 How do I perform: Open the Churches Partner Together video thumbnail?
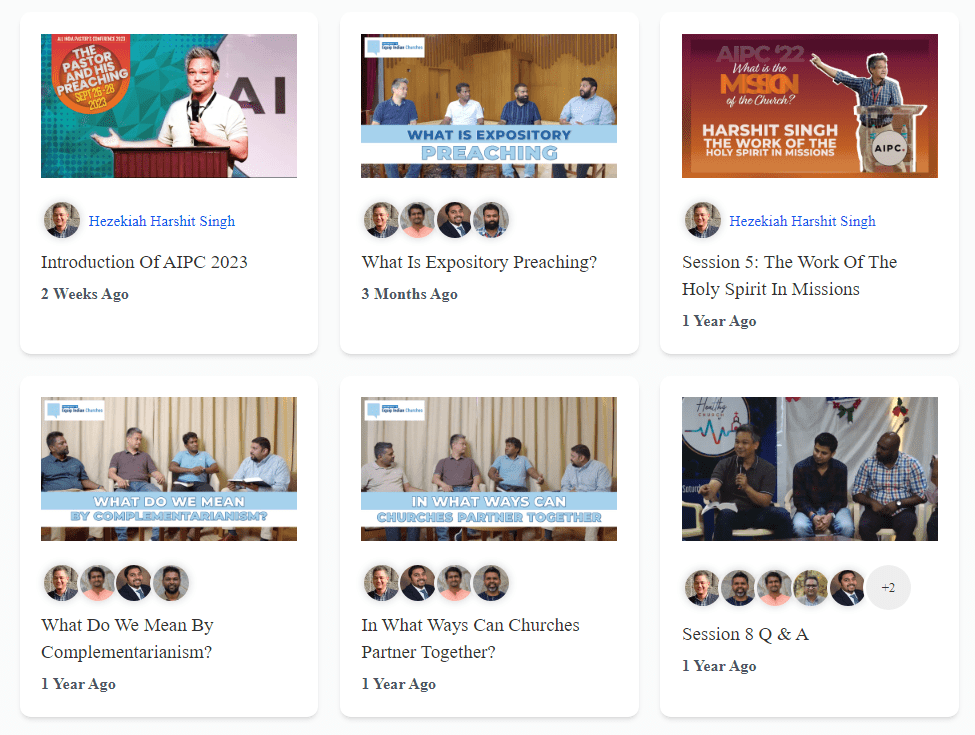(x=489, y=469)
